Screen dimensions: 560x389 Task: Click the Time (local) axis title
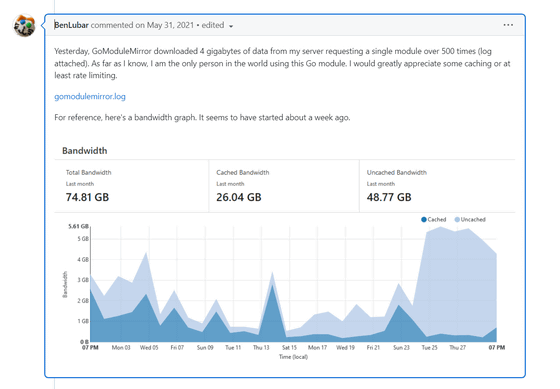[x=293, y=357]
